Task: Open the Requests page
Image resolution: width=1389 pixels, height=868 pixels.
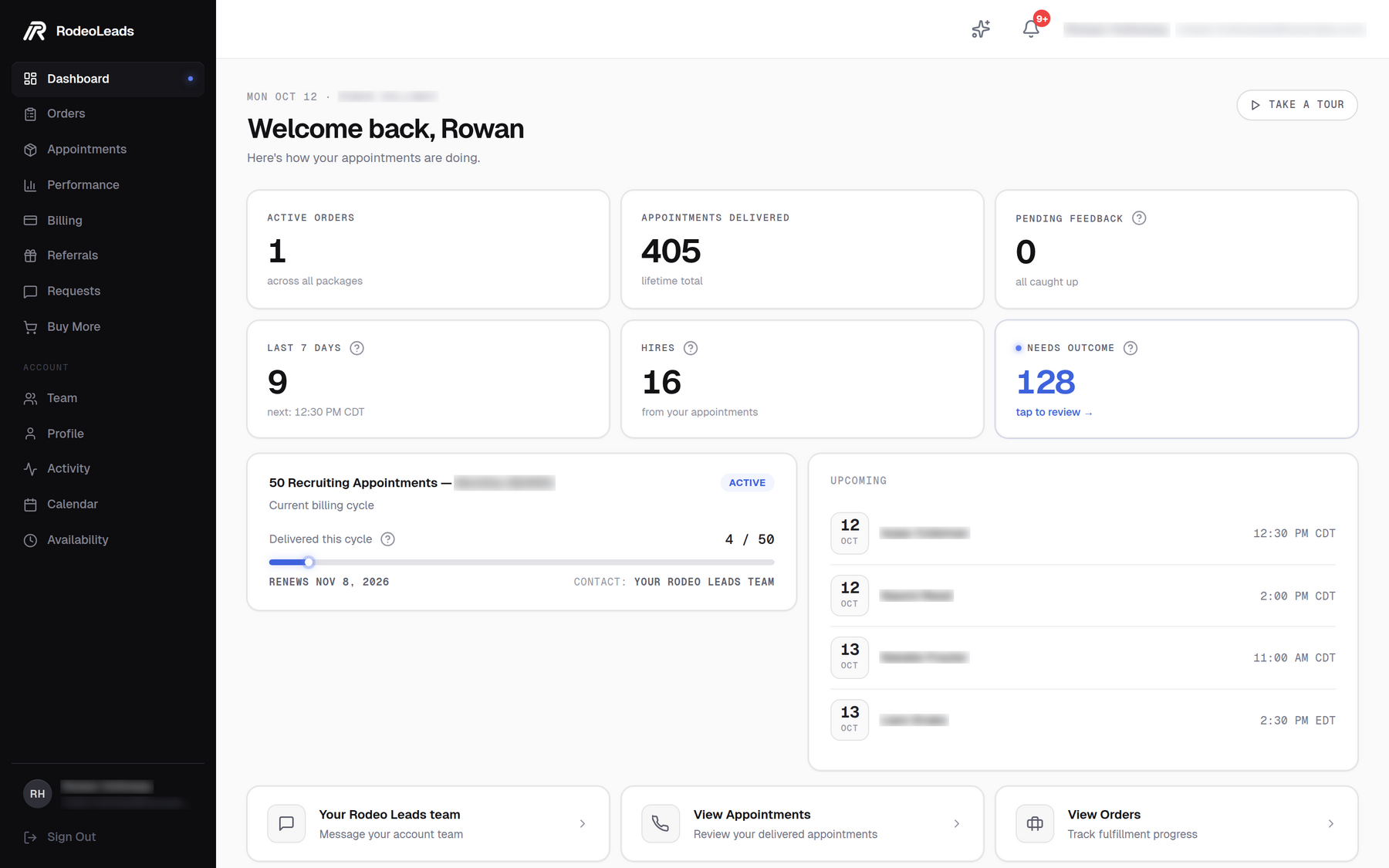Action: pos(108,292)
